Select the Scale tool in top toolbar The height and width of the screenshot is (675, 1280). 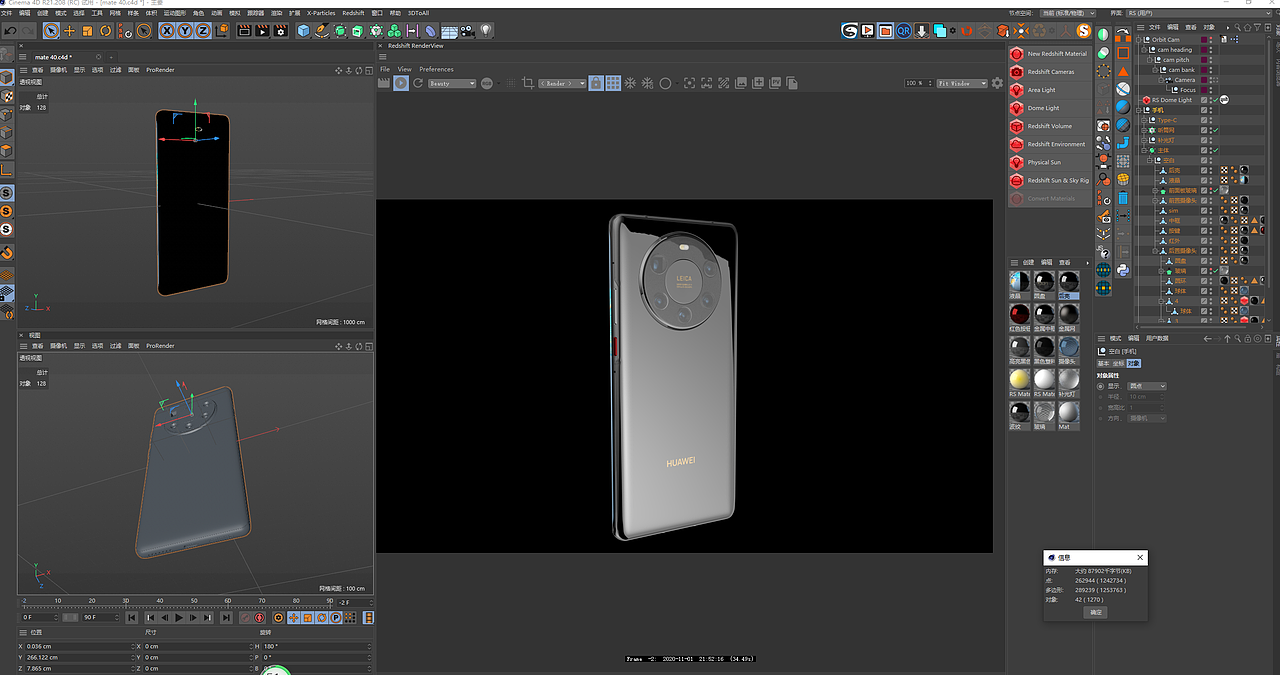pyautogui.click(x=87, y=31)
